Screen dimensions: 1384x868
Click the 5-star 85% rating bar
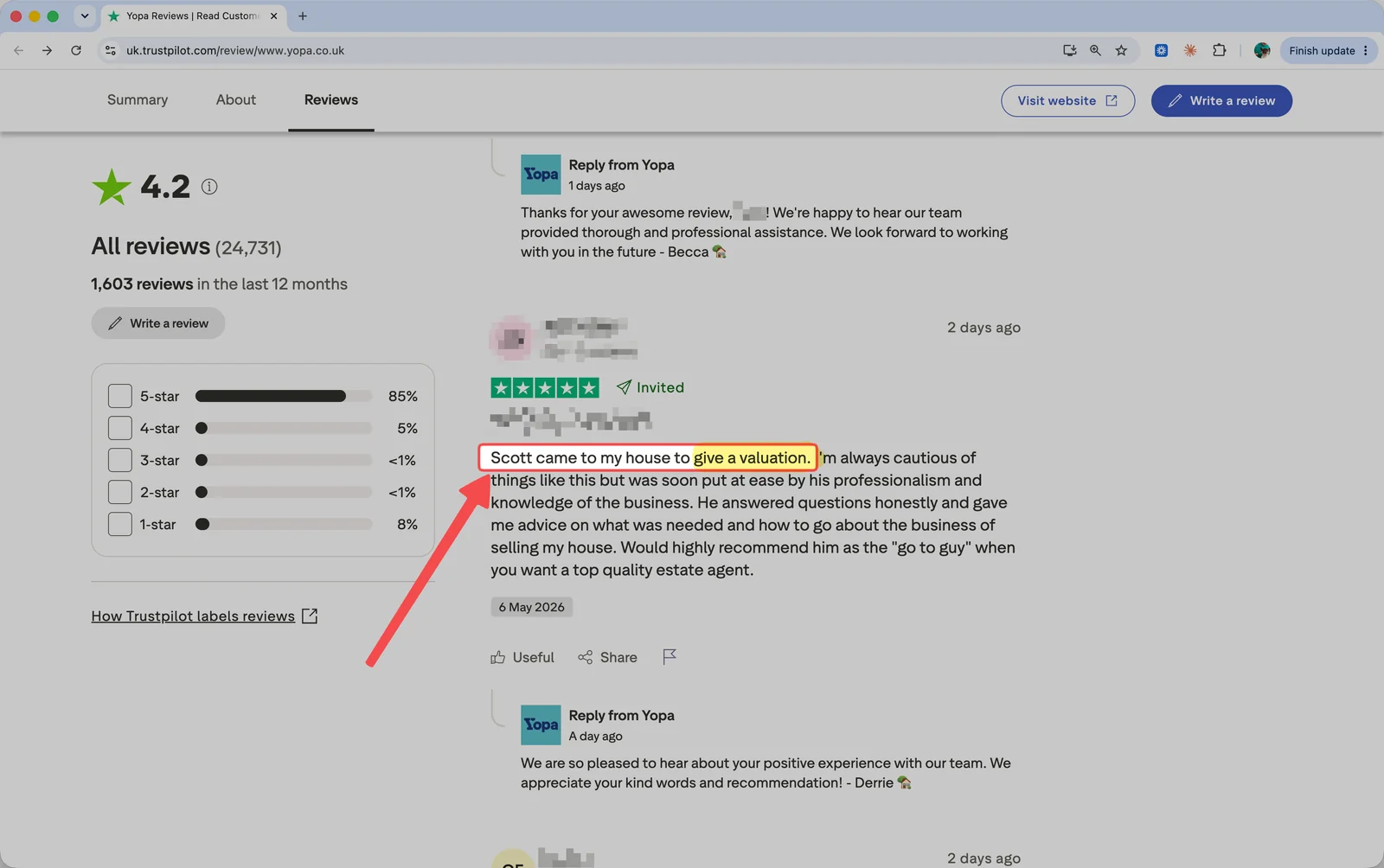click(284, 396)
